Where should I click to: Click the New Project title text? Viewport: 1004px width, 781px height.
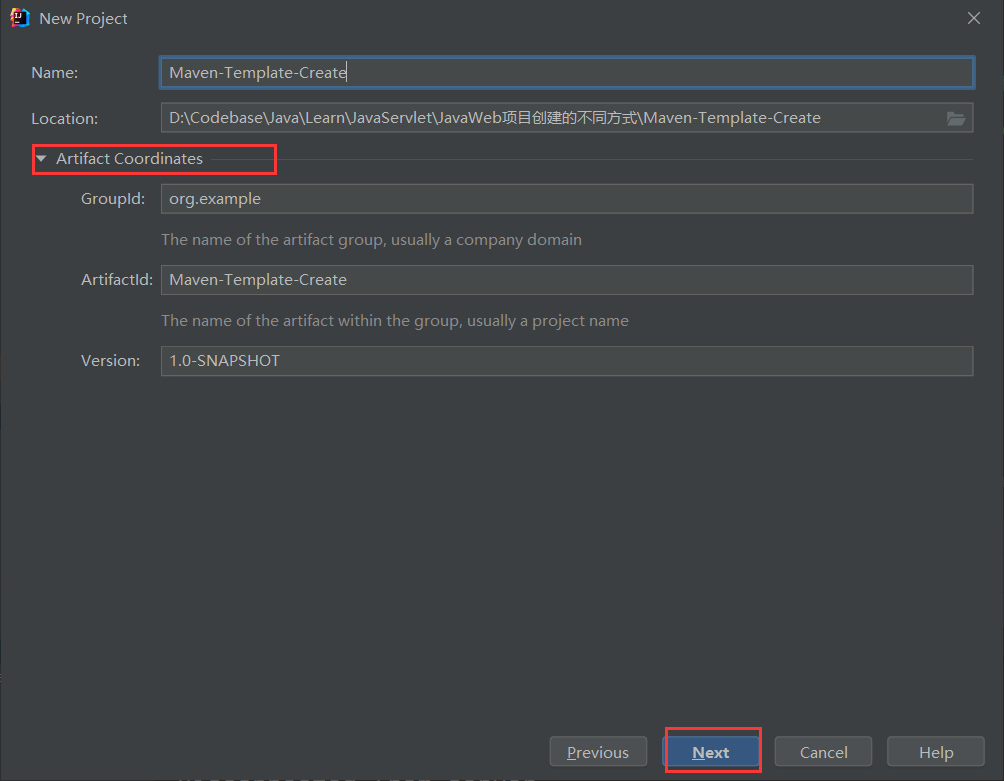(x=84, y=19)
